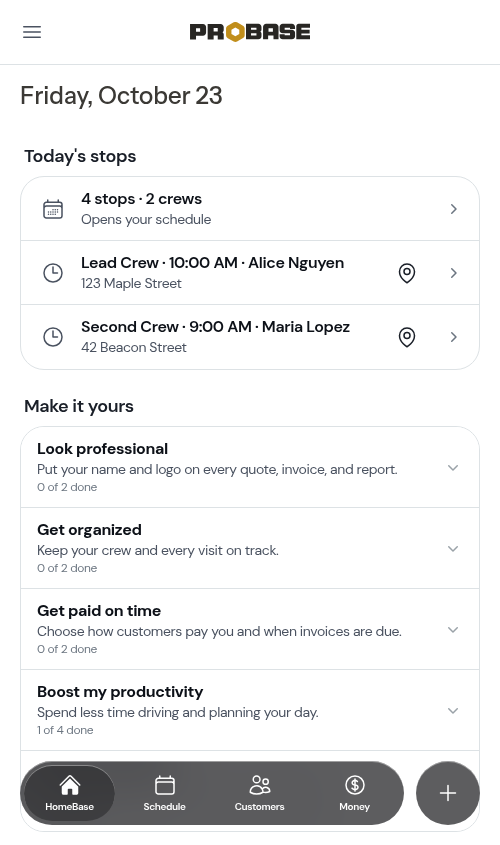The height and width of the screenshot is (845, 500).
Task: Expand the Get paid on time section
Action: tap(250, 629)
